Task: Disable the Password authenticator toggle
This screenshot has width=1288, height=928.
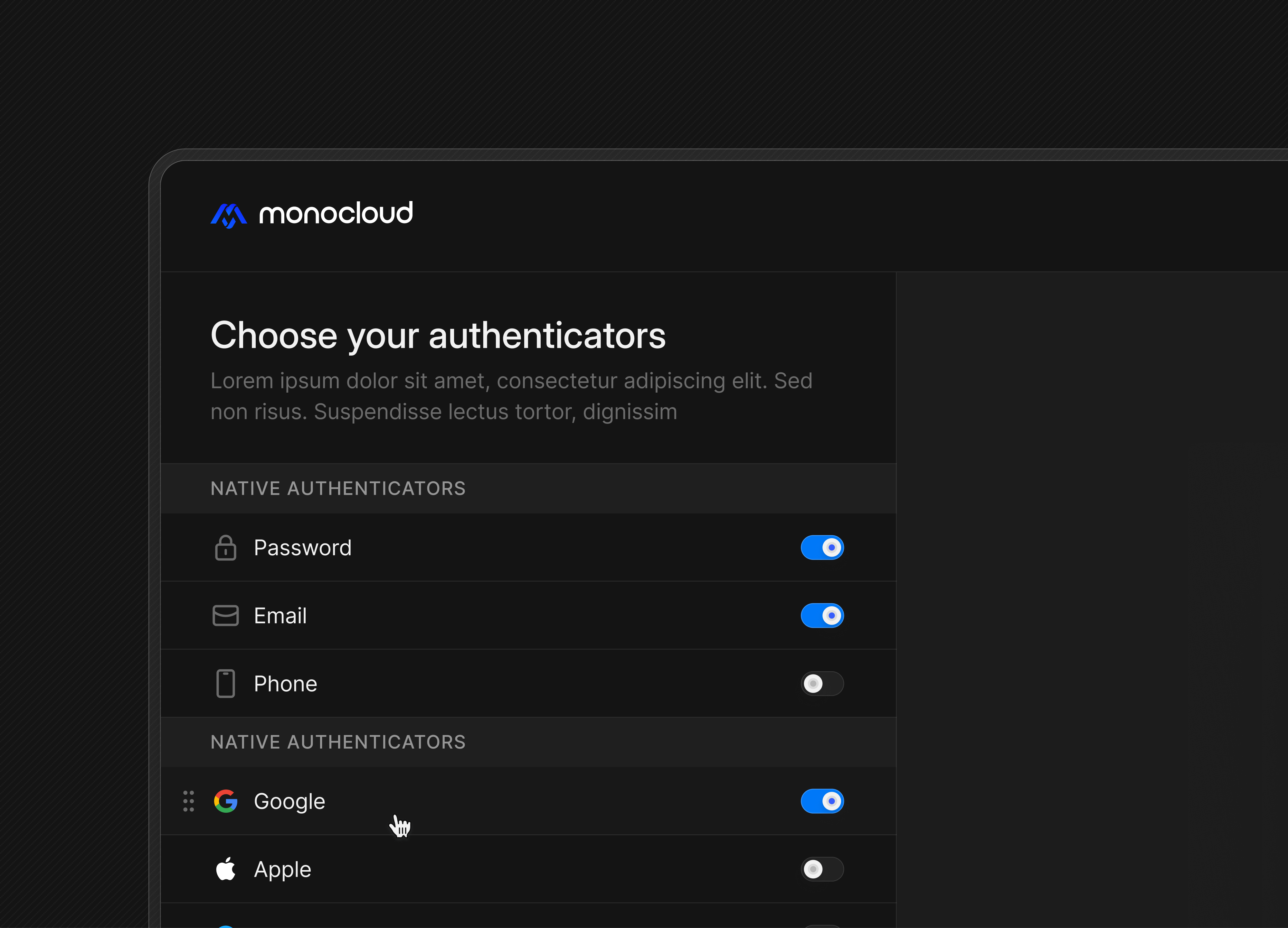Action: [x=822, y=548]
